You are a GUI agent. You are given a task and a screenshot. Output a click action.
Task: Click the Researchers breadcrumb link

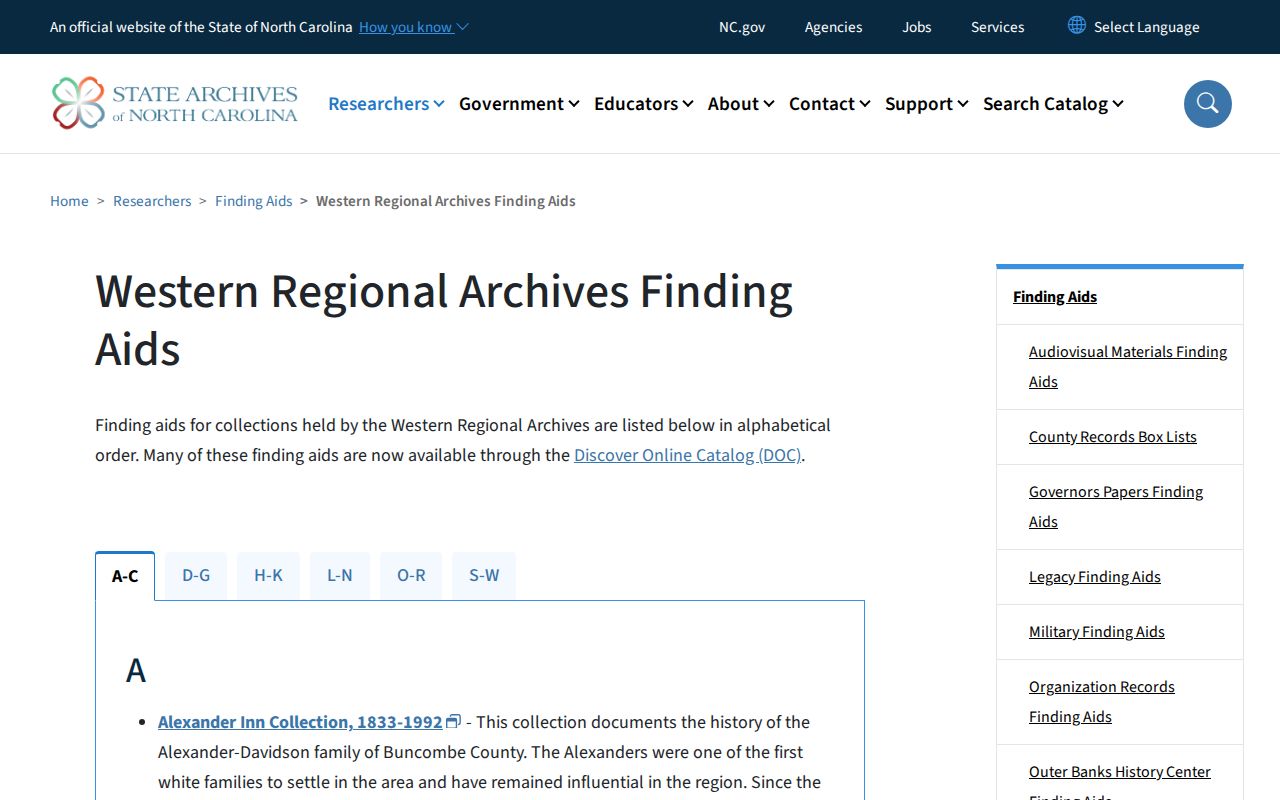(x=152, y=201)
